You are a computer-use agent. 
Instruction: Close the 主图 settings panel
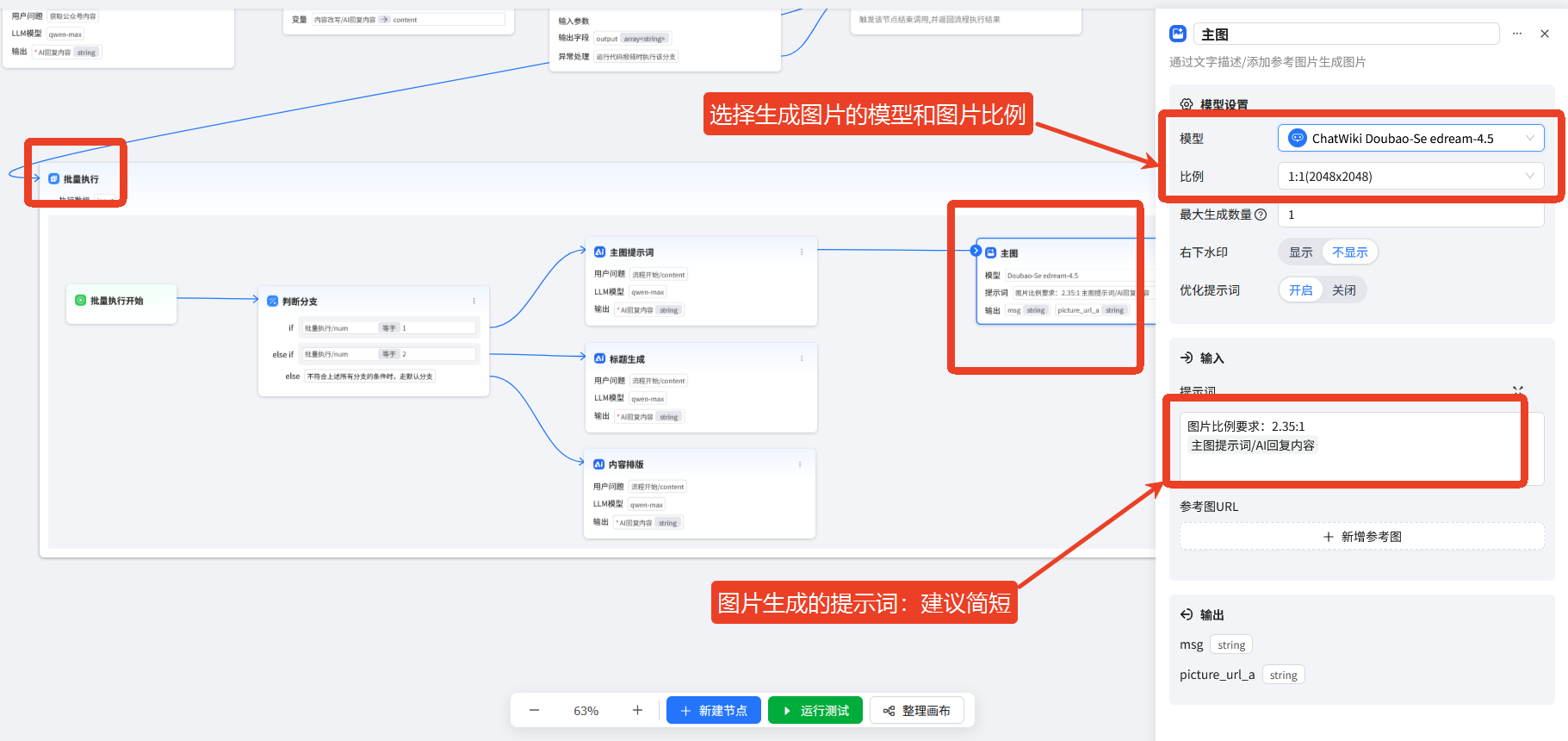1545,34
